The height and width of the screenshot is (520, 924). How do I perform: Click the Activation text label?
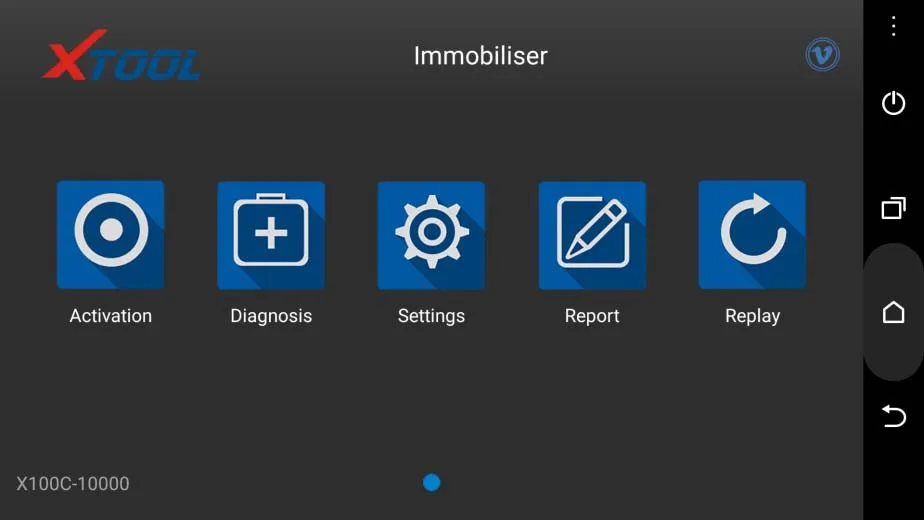[111, 316]
